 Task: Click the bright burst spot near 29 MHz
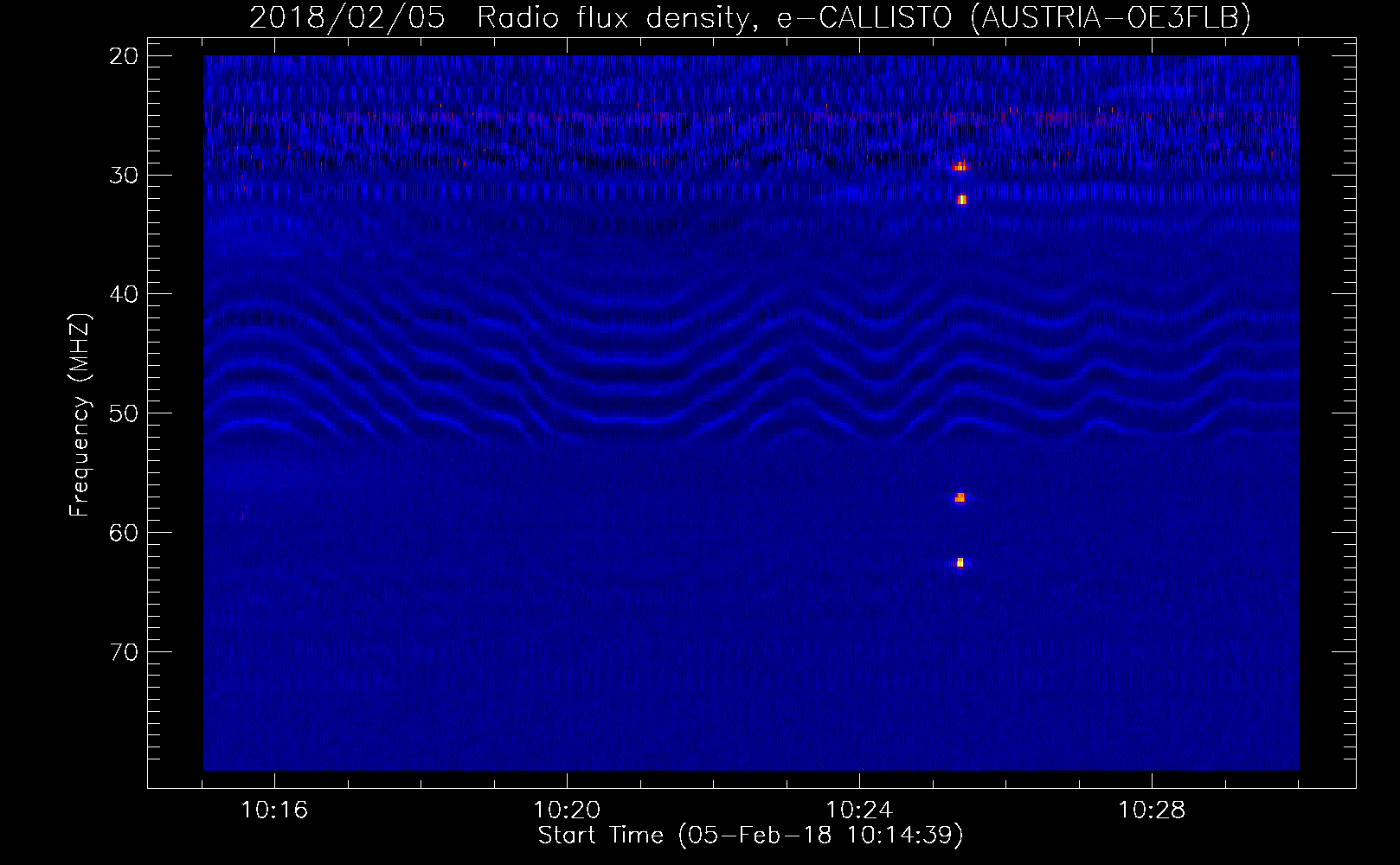pos(960,166)
